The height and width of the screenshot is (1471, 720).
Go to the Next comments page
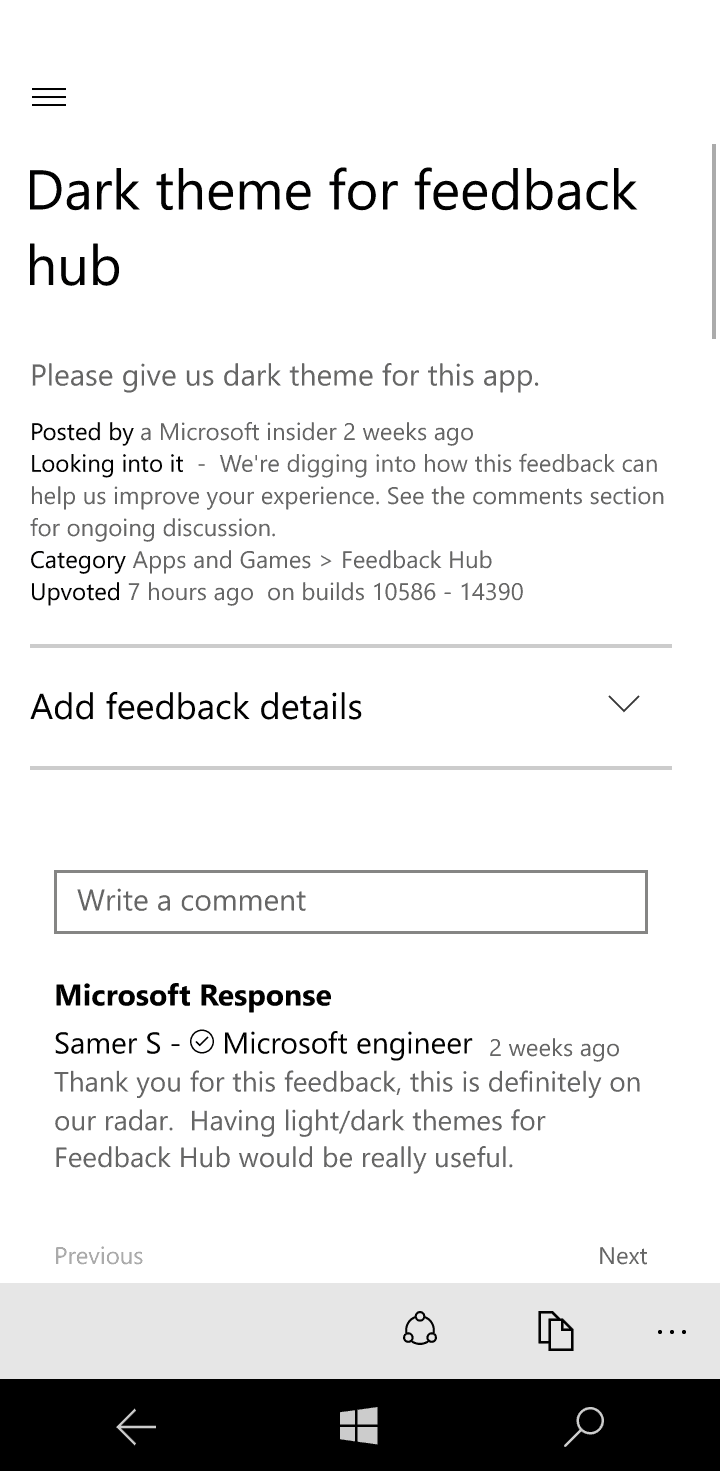pyautogui.click(x=622, y=1256)
